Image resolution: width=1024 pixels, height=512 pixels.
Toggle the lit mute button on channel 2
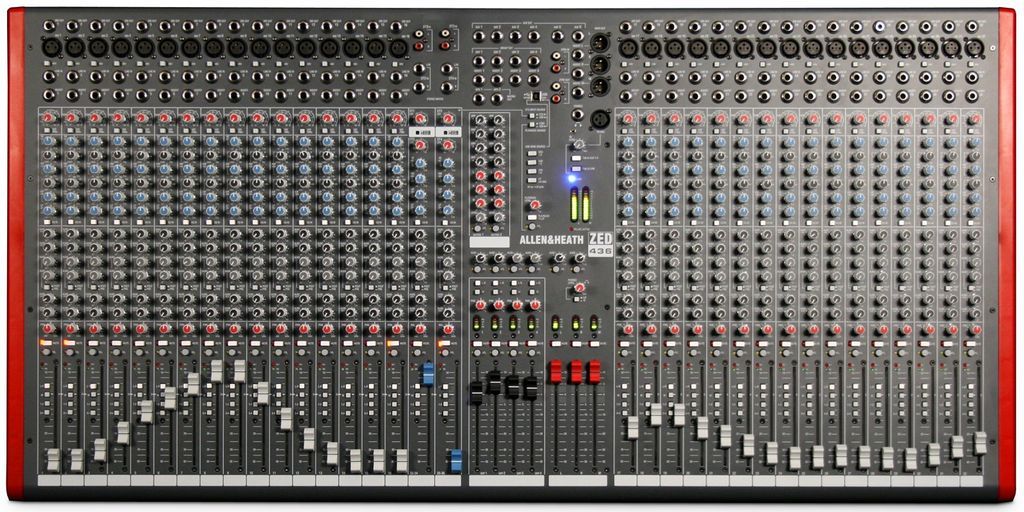click(x=69, y=343)
